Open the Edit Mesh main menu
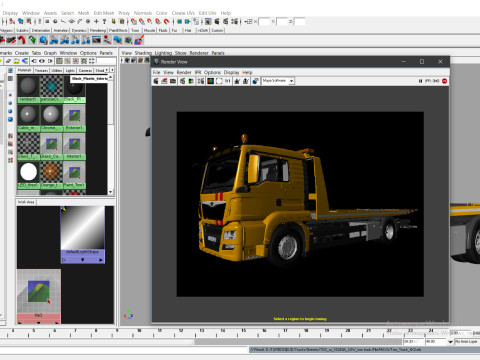 (104, 13)
